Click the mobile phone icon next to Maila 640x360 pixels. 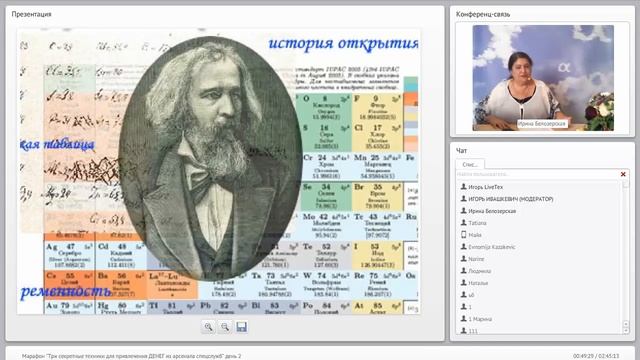click(x=464, y=235)
